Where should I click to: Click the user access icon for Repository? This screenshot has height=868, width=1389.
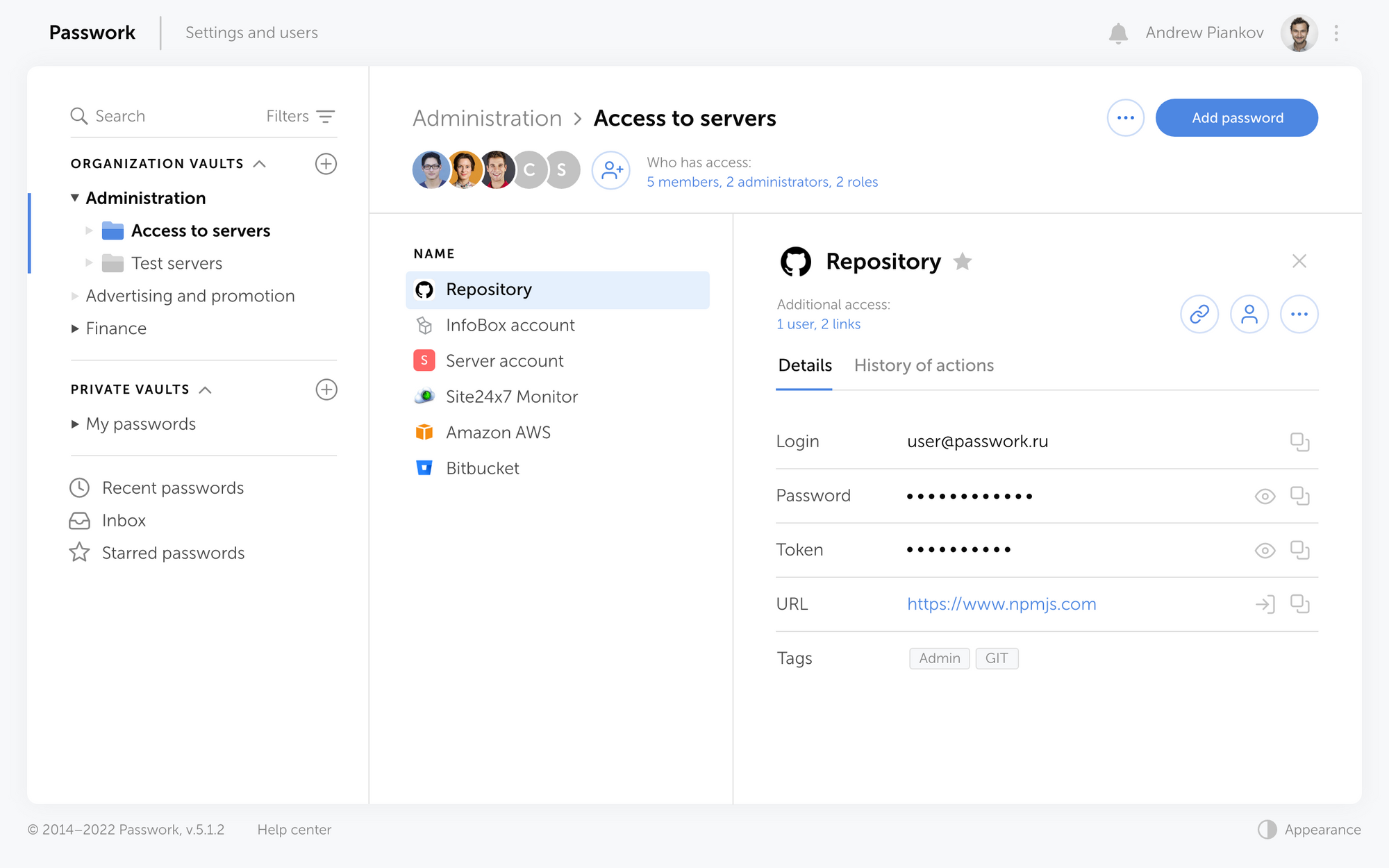(1249, 315)
